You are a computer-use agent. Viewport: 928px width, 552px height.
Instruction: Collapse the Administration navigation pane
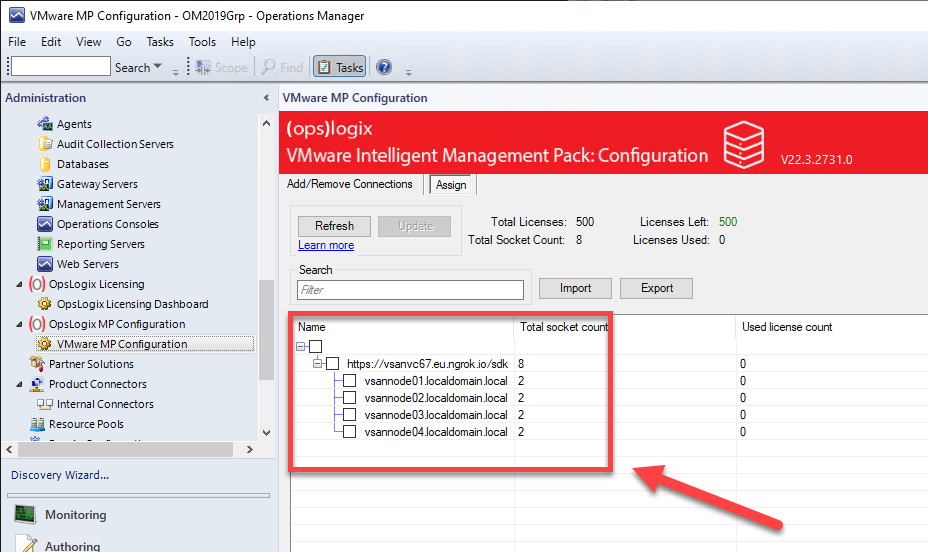pos(266,98)
